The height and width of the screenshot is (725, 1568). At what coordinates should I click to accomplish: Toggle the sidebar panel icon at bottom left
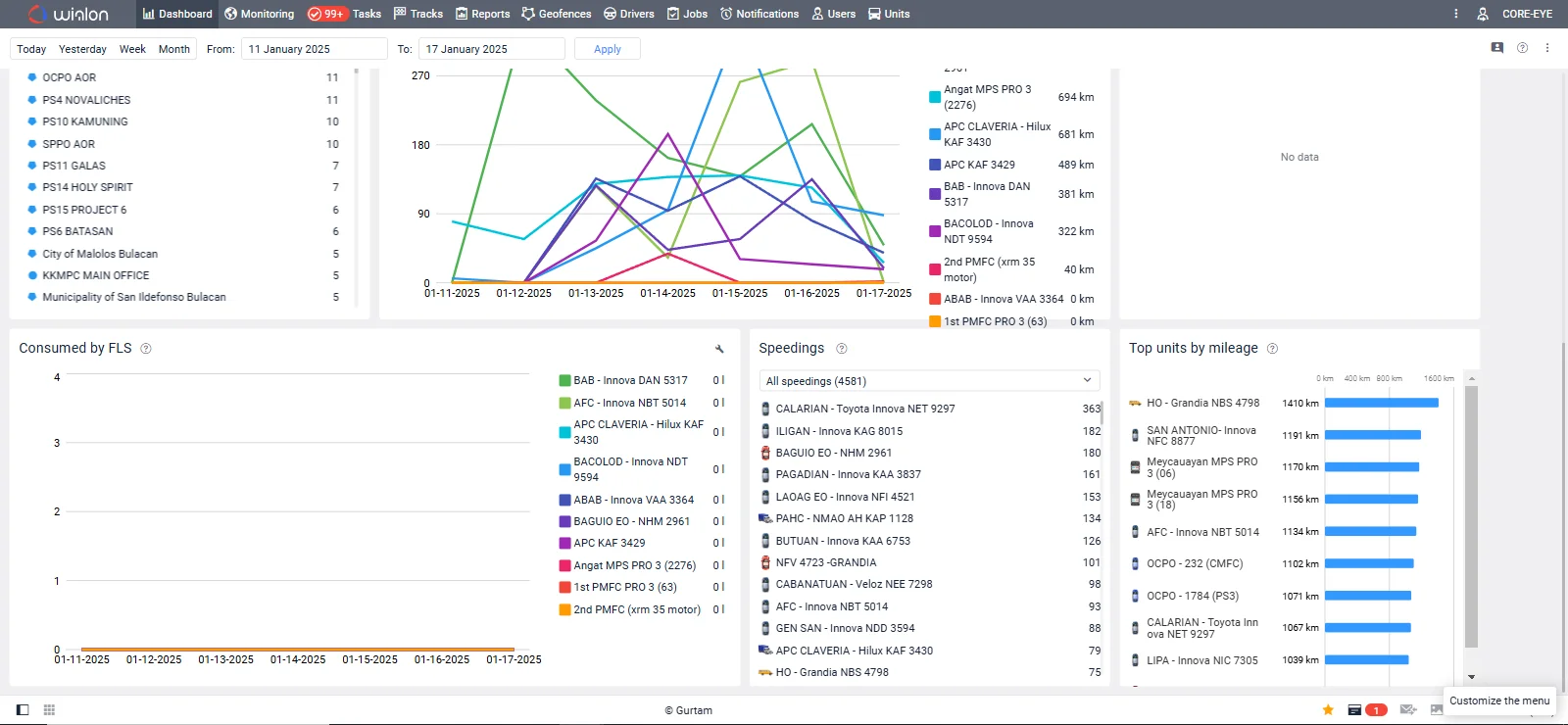click(x=23, y=709)
